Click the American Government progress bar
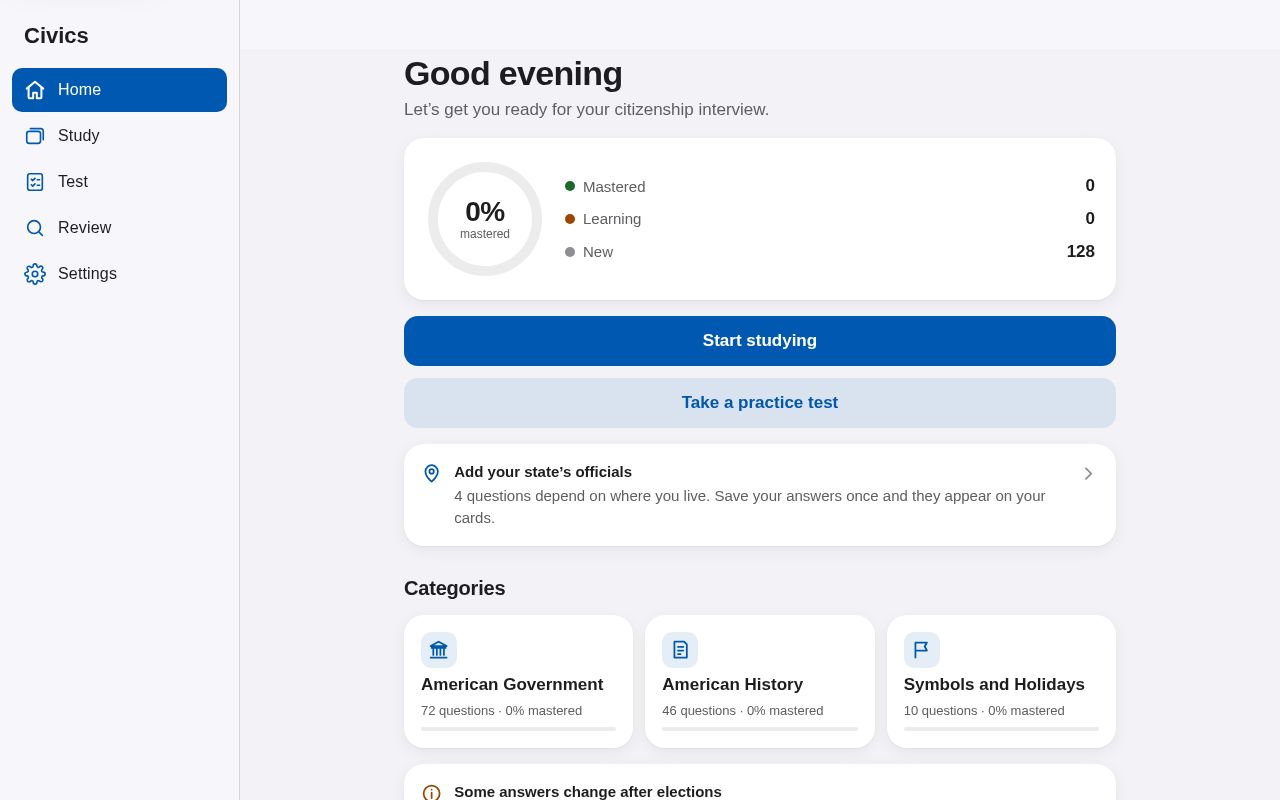 pos(518,729)
